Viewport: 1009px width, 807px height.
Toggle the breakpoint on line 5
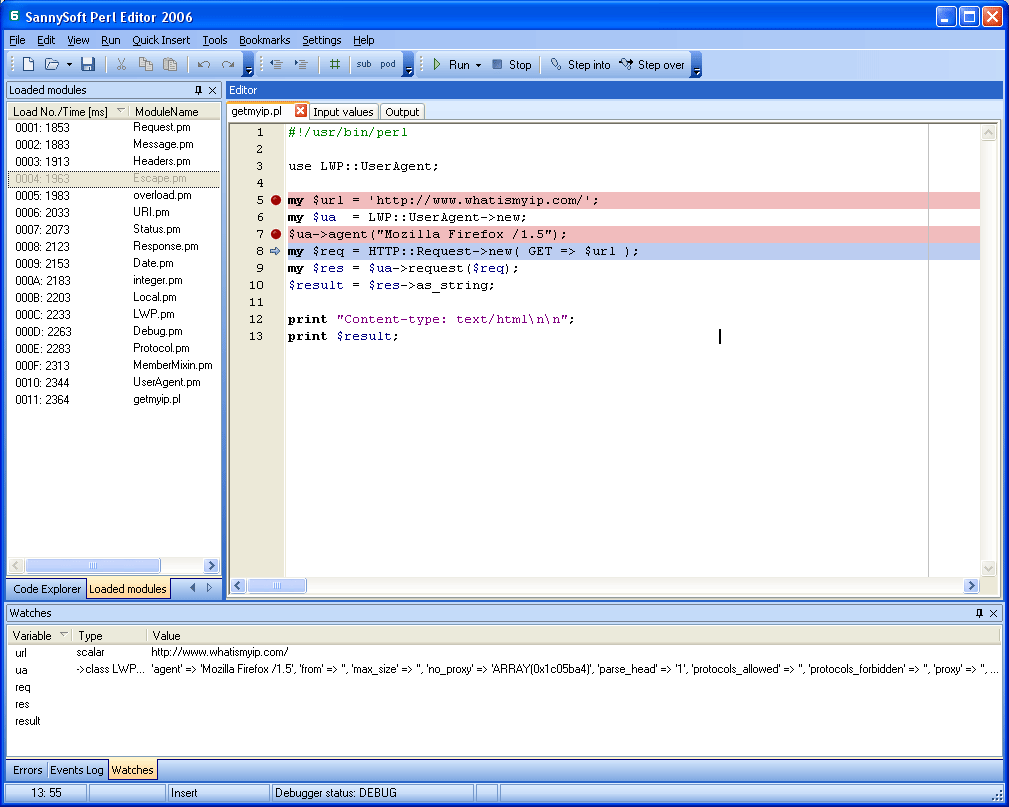click(276, 200)
